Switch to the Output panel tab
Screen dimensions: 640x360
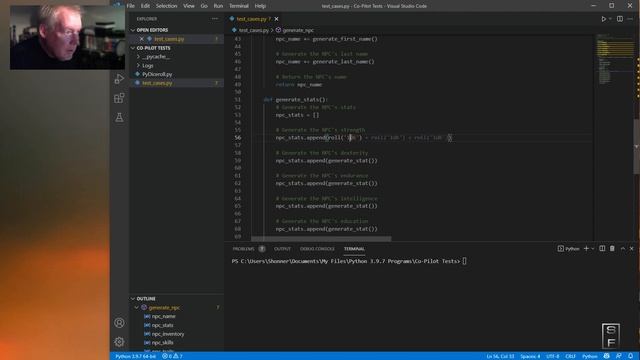pos(282,249)
